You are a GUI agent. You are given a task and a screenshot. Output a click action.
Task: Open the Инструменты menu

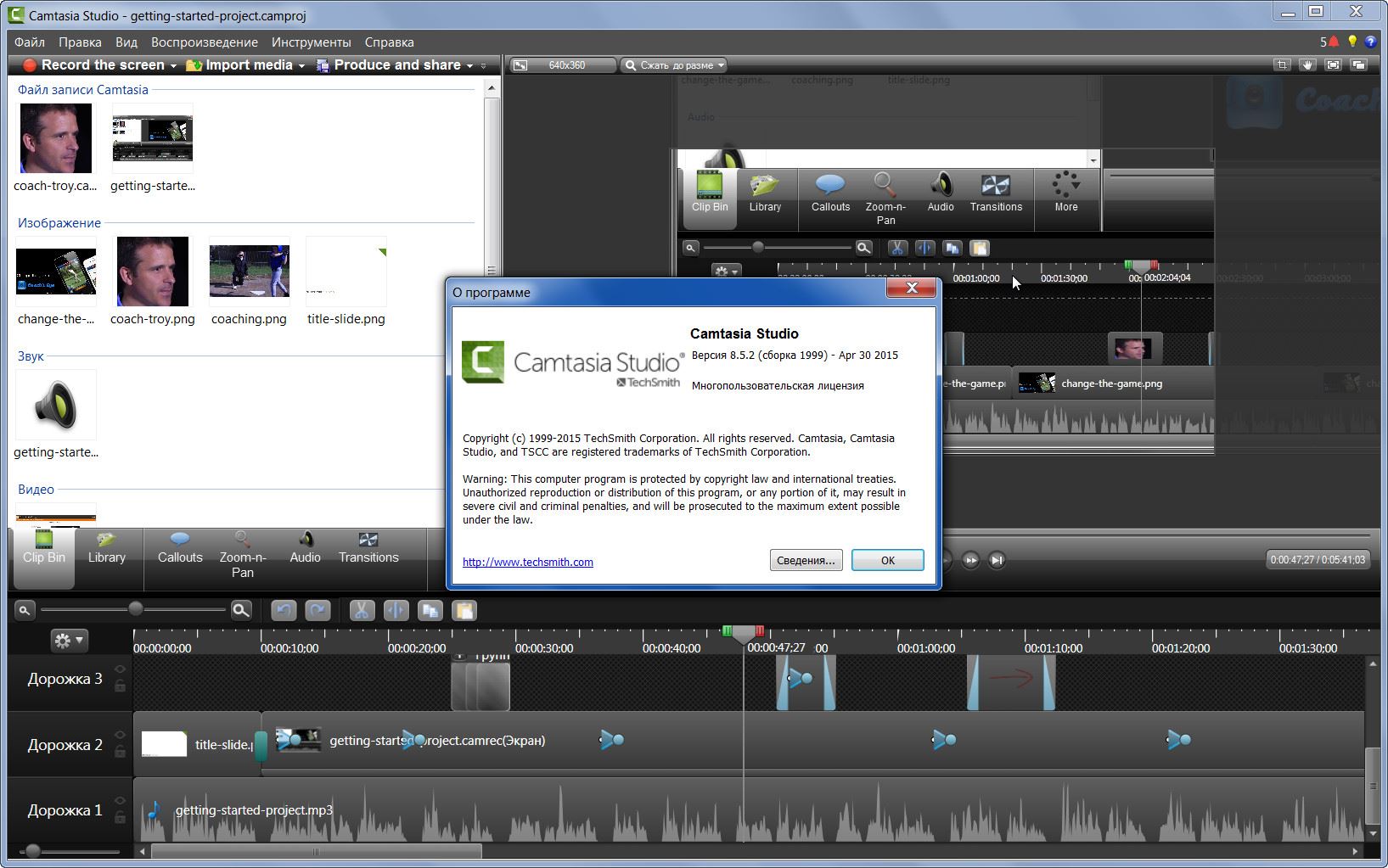pos(311,42)
